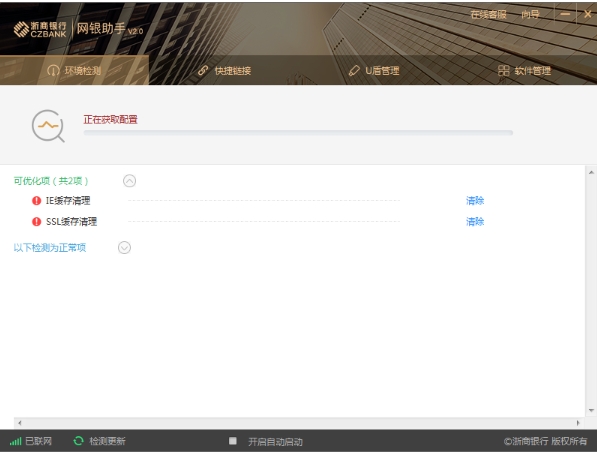Click the magnifier detection scan icon
This screenshot has height=453, width=597.
click(x=48, y=126)
